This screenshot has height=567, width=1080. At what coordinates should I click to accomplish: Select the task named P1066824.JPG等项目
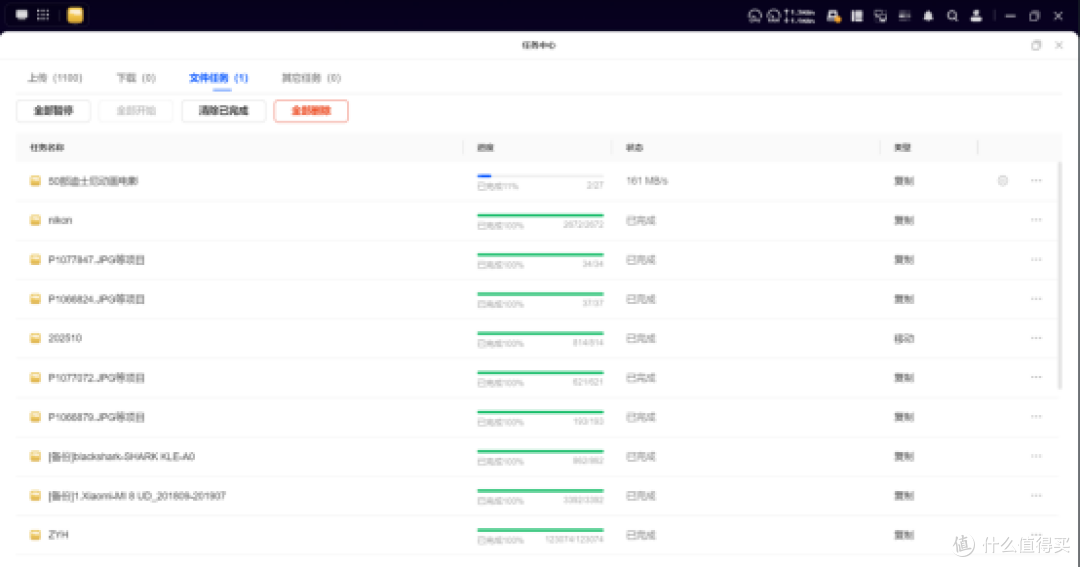pos(96,299)
